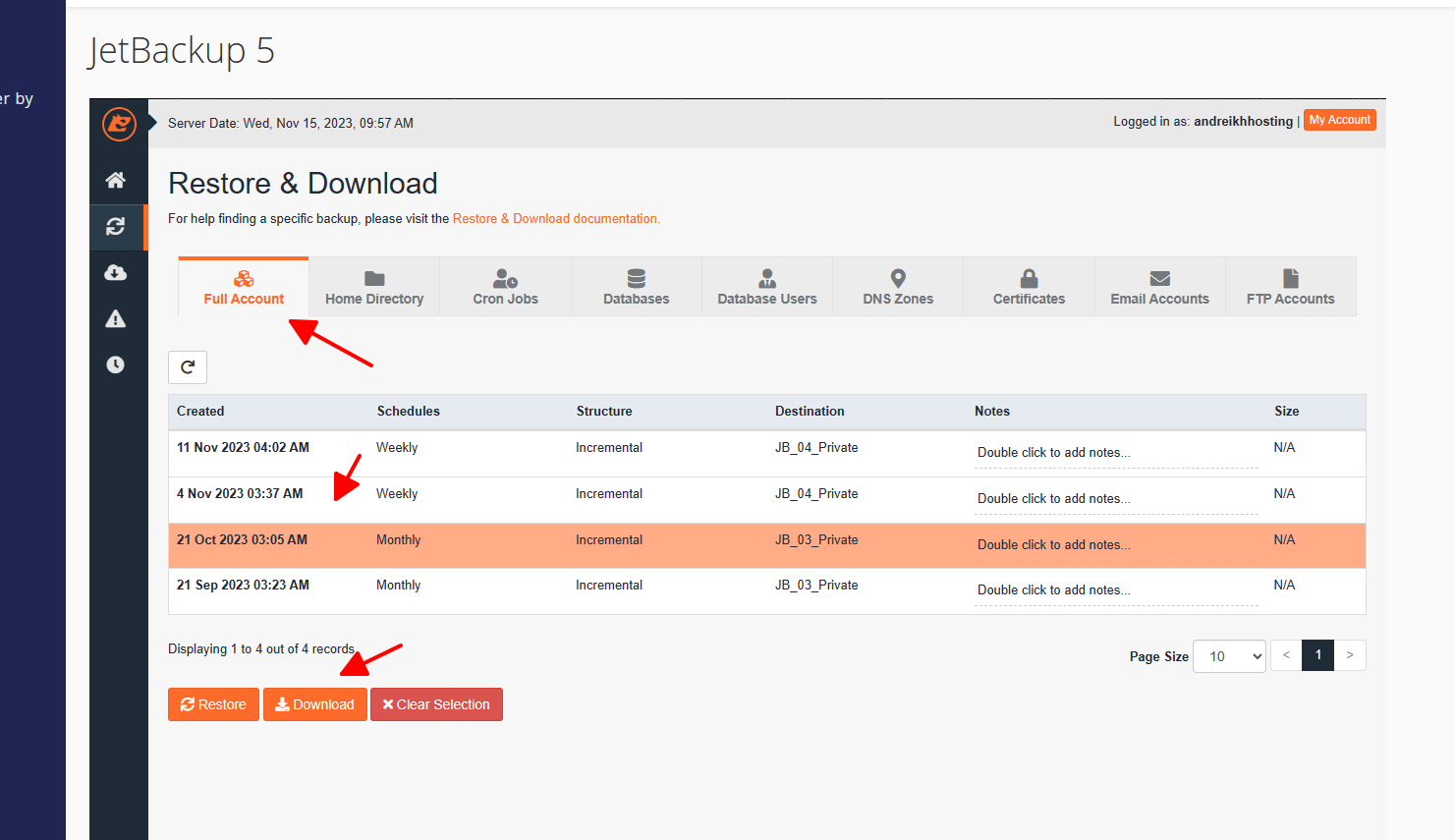
Task: Switch to the DNS Zones tab
Action: tap(898, 287)
